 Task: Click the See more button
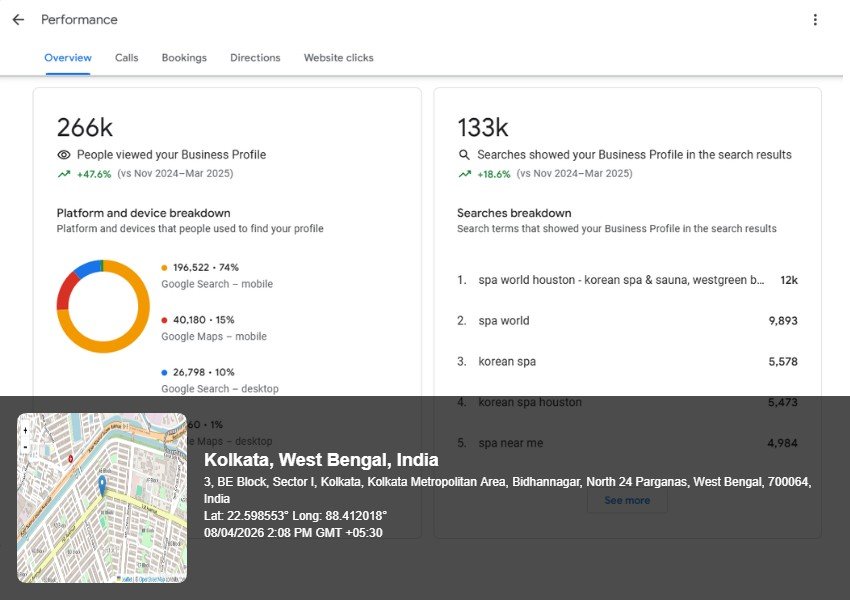point(627,500)
